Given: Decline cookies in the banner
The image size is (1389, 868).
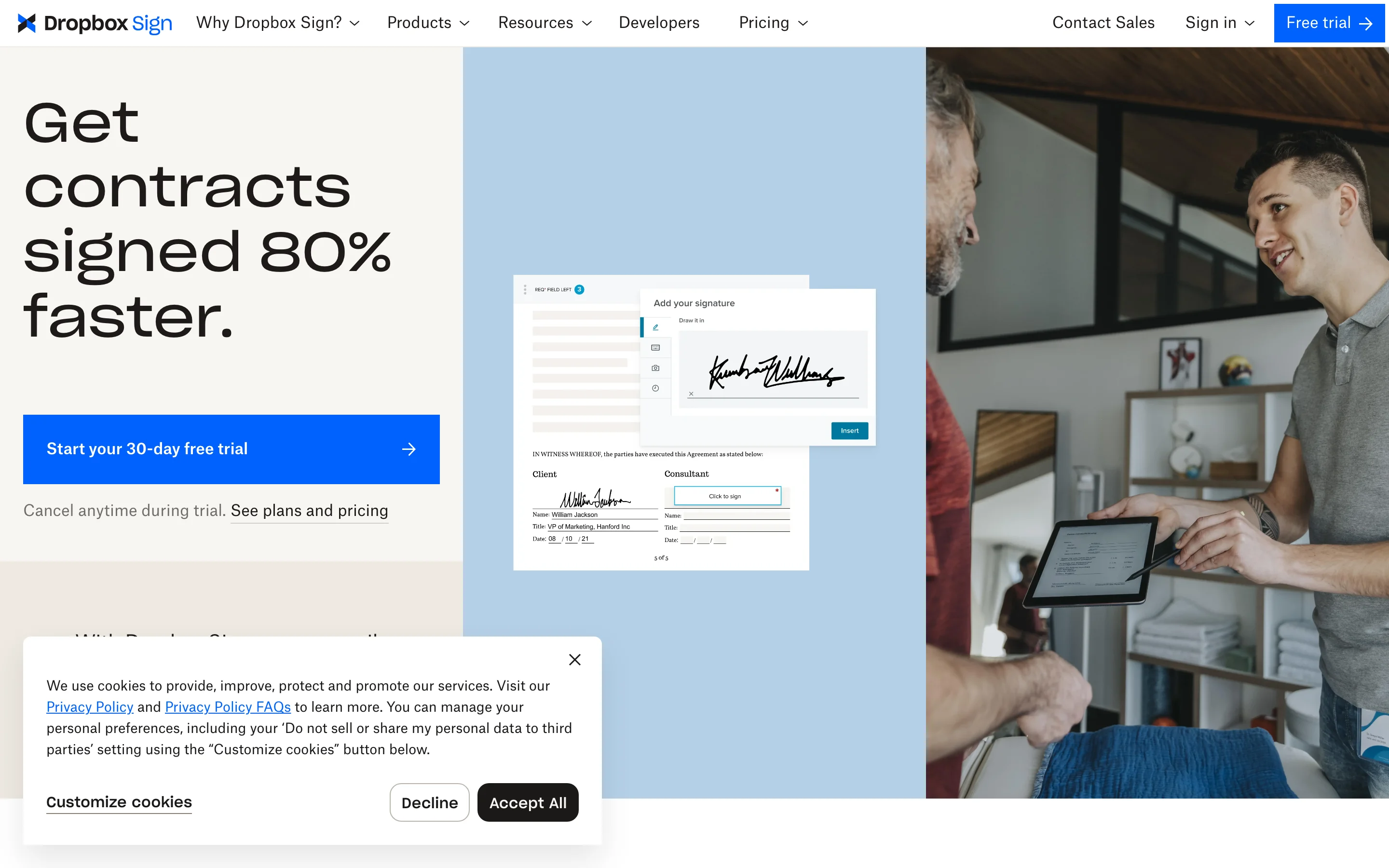Looking at the screenshot, I should tap(429, 802).
